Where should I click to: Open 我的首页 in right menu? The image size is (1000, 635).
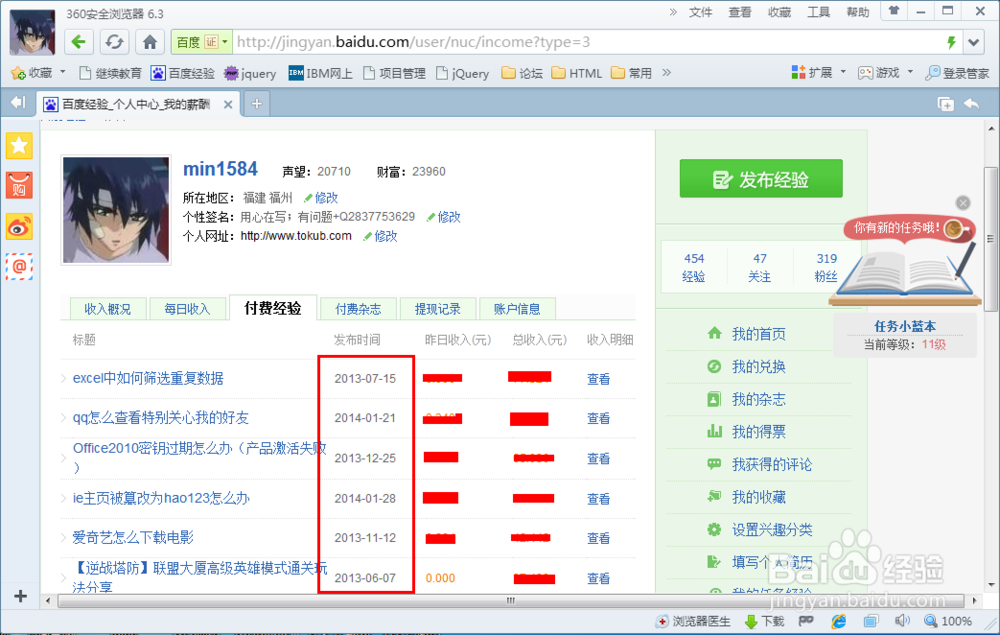click(758, 334)
